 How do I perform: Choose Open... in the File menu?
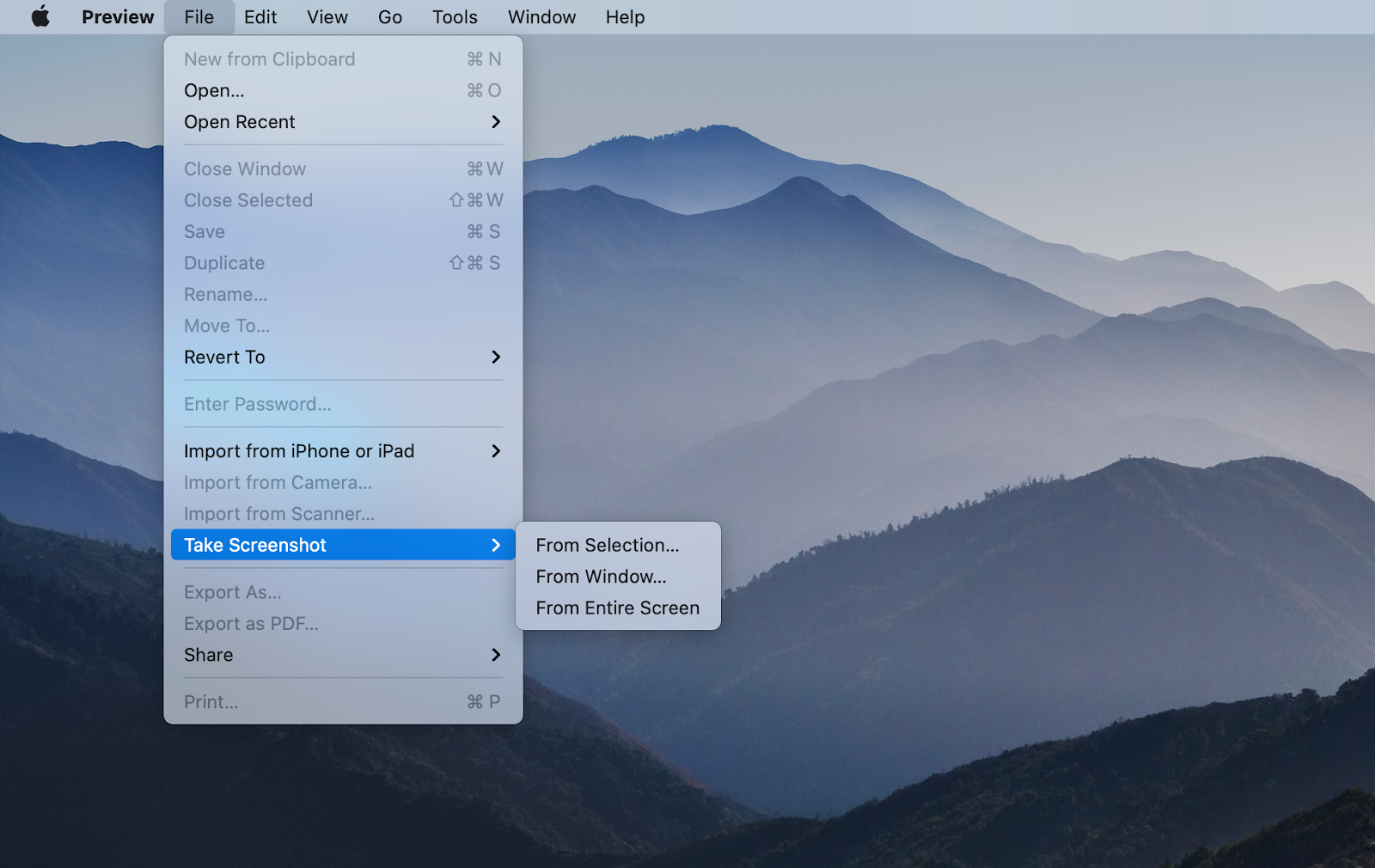pos(343,90)
